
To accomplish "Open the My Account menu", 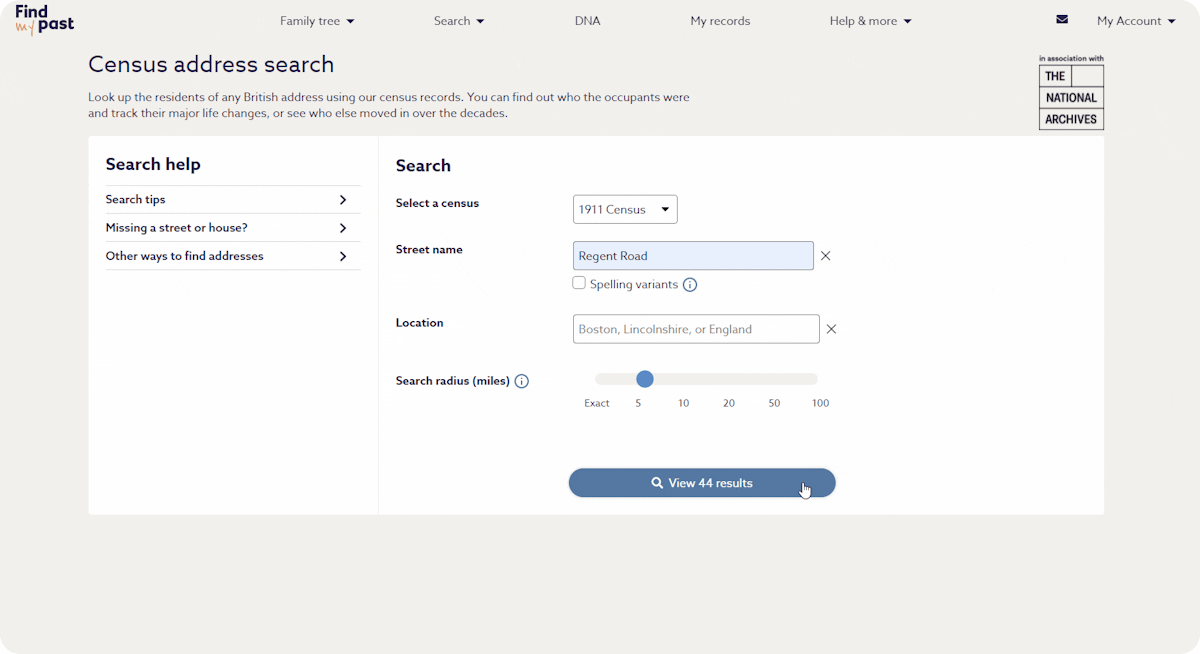I will coord(1135,21).
